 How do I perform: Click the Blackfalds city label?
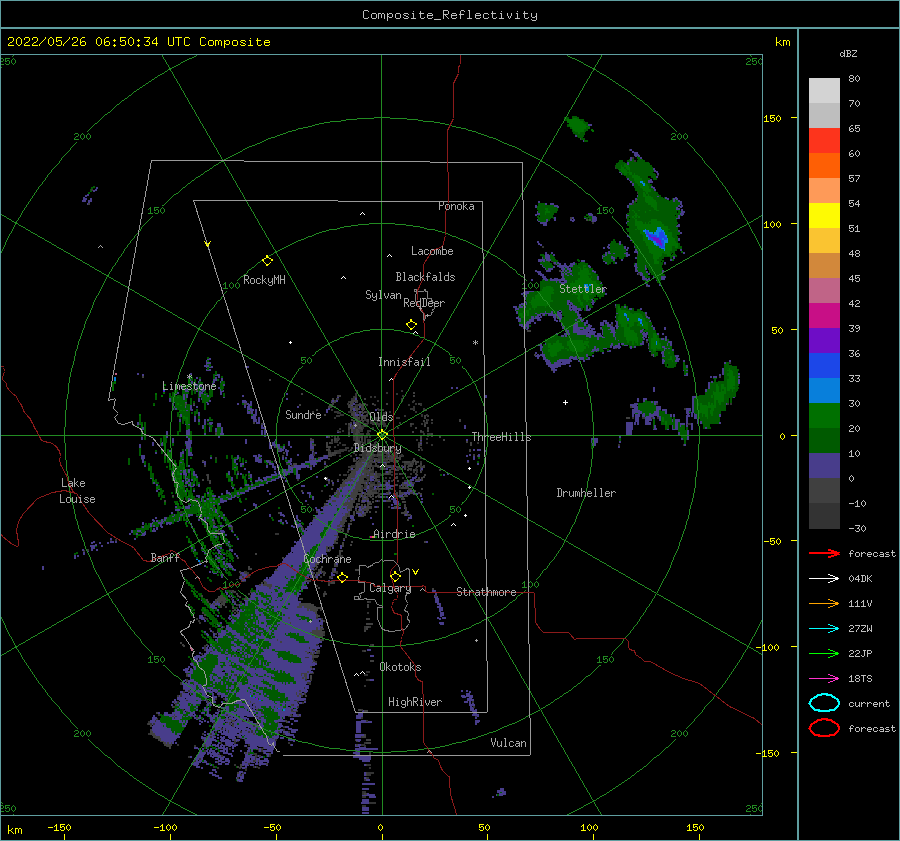[x=425, y=277]
